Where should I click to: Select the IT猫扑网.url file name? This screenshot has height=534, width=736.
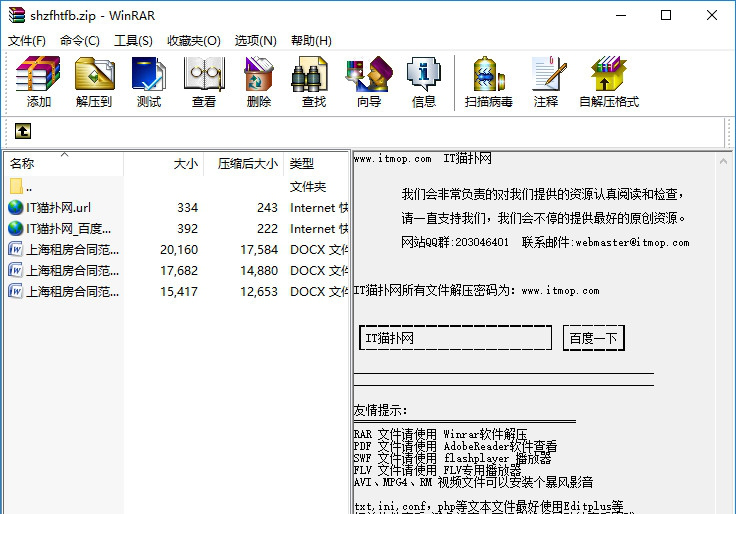tap(58, 207)
